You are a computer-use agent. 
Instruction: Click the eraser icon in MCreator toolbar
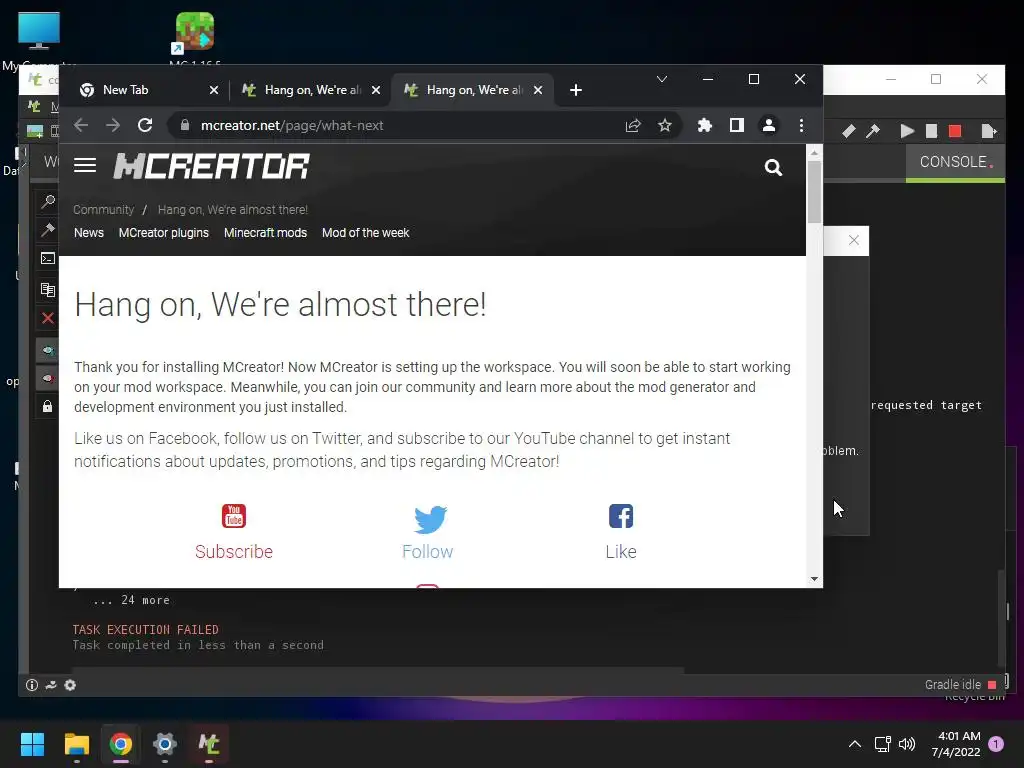(x=848, y=131)
